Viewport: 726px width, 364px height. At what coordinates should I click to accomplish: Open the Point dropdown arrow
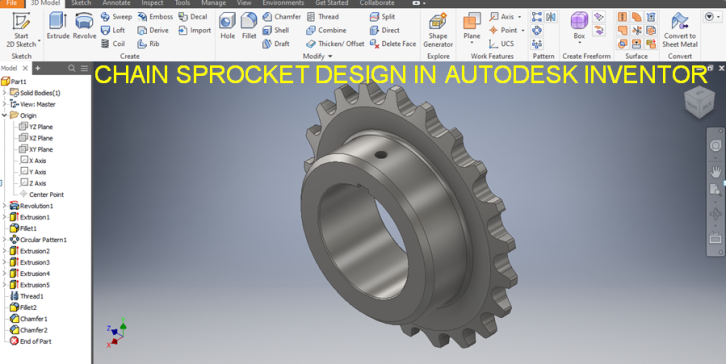(x=523, y=30)
